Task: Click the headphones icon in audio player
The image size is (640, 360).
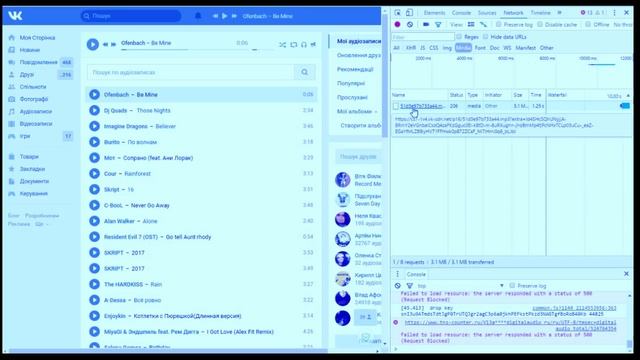Action: [x=304, y=44]
